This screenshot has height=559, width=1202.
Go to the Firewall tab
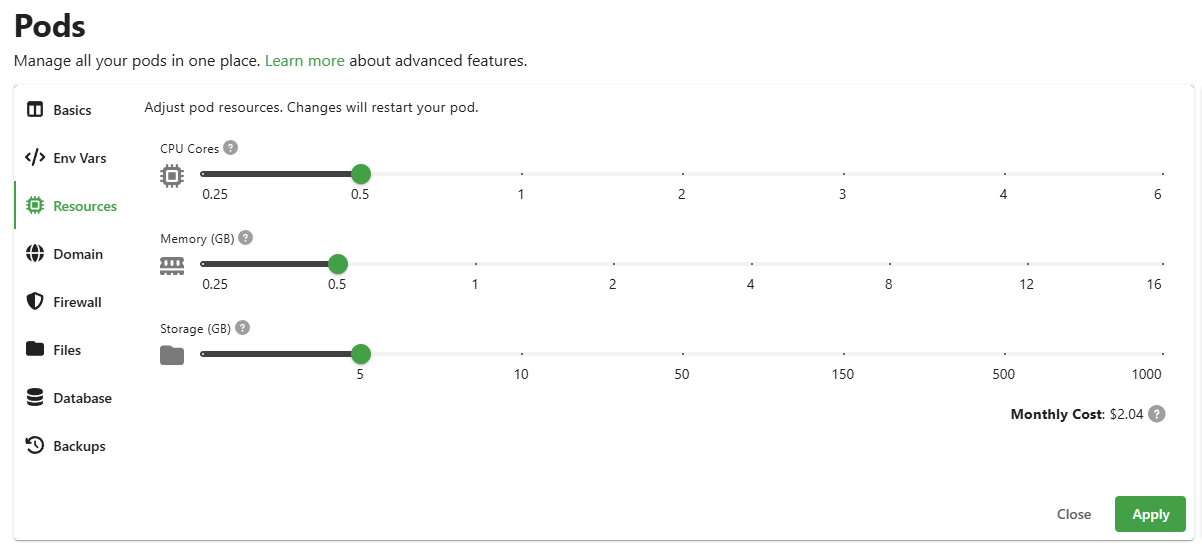[77, 302]
